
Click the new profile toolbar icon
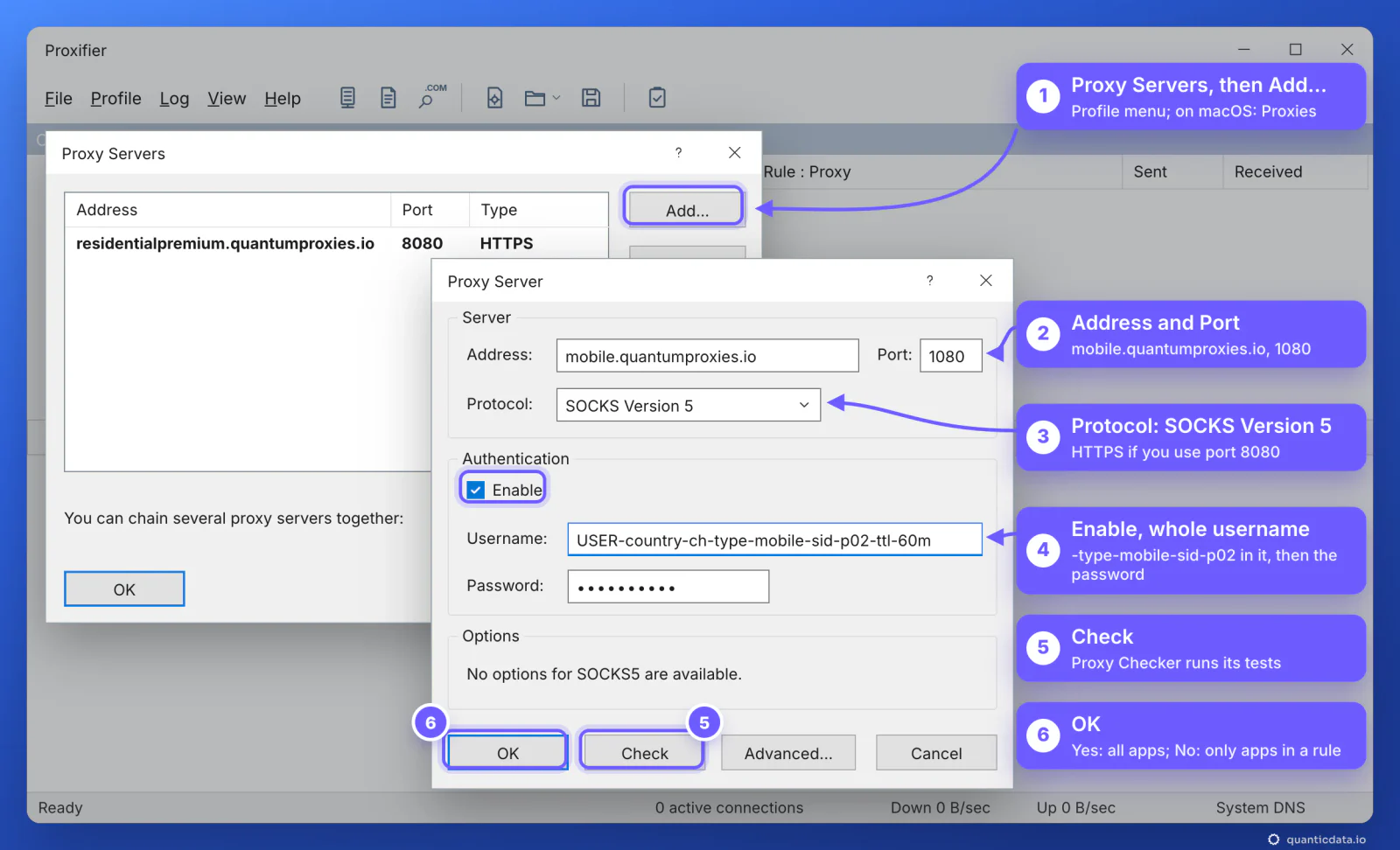coord(494,98)
